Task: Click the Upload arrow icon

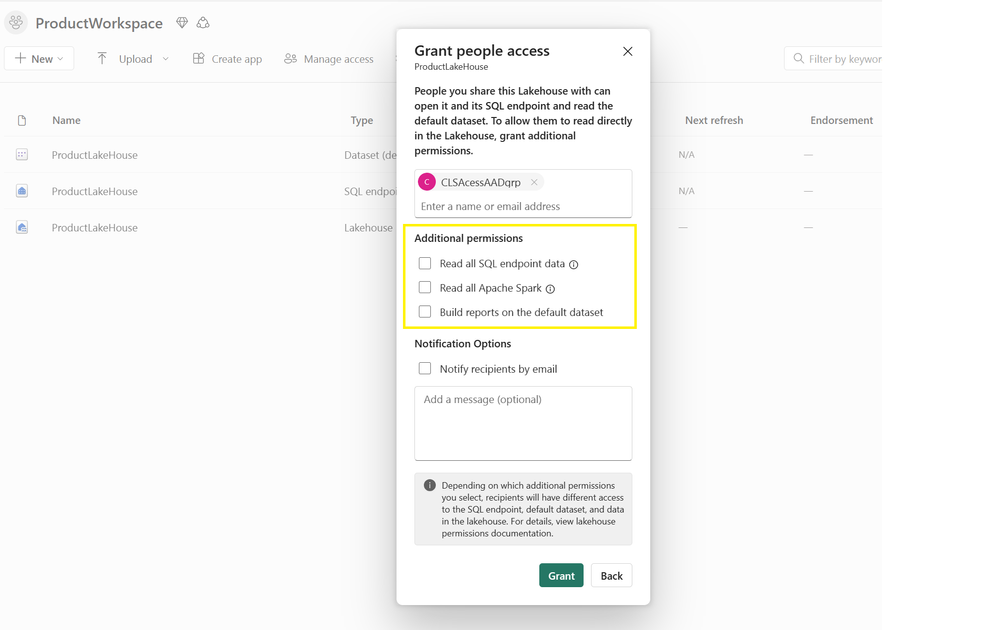Action: click(x=102, y=59)
